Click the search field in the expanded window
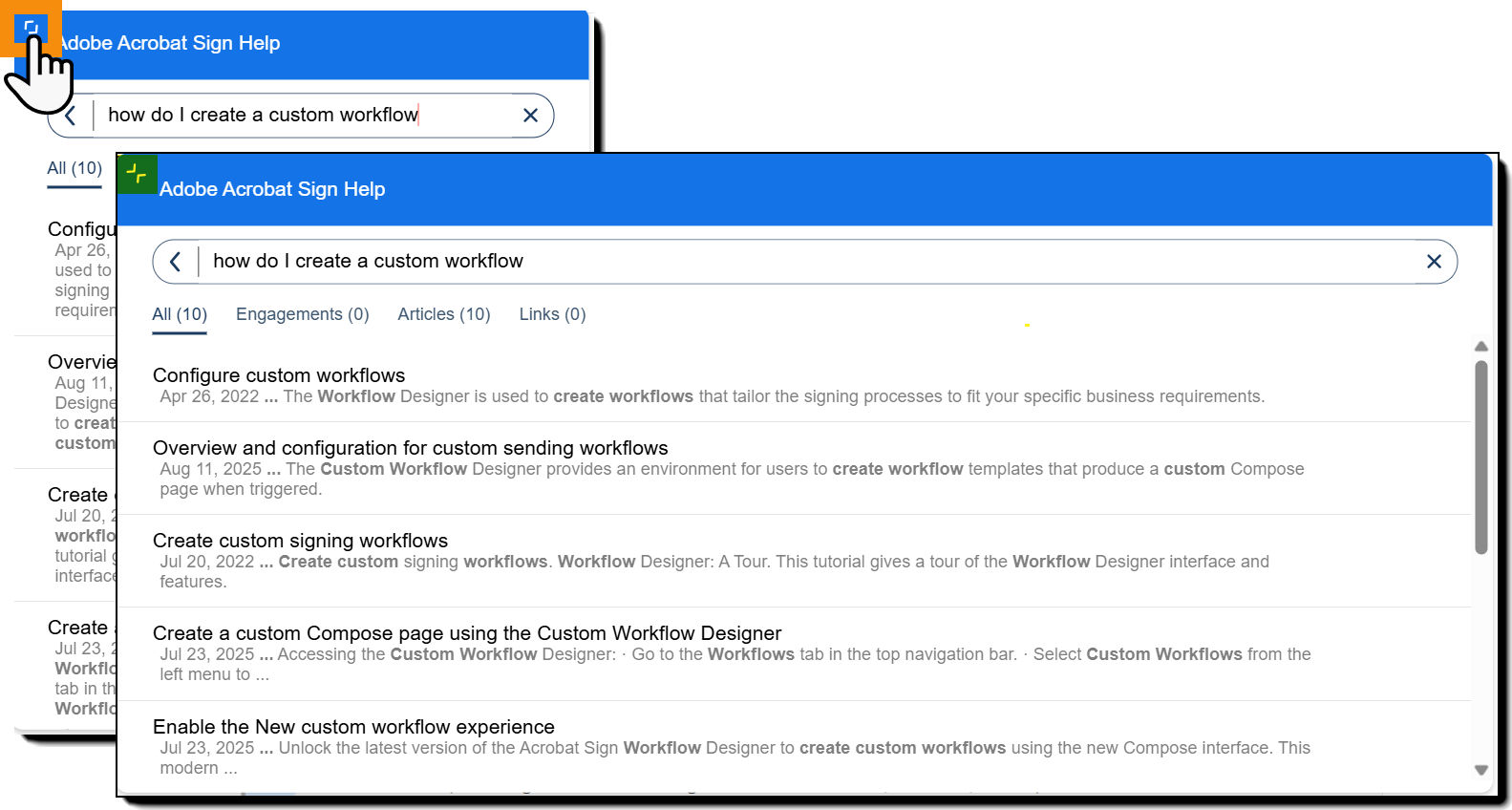Screen dimensions: 1512x810 tap(807, 261)
